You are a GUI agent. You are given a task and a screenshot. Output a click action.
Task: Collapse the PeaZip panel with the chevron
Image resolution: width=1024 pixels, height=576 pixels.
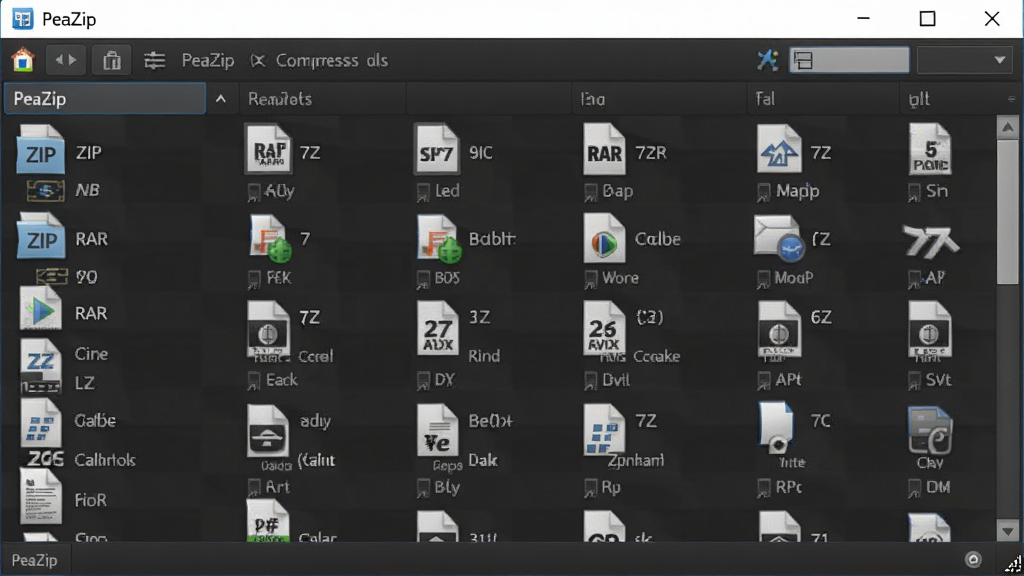point(221,99)
